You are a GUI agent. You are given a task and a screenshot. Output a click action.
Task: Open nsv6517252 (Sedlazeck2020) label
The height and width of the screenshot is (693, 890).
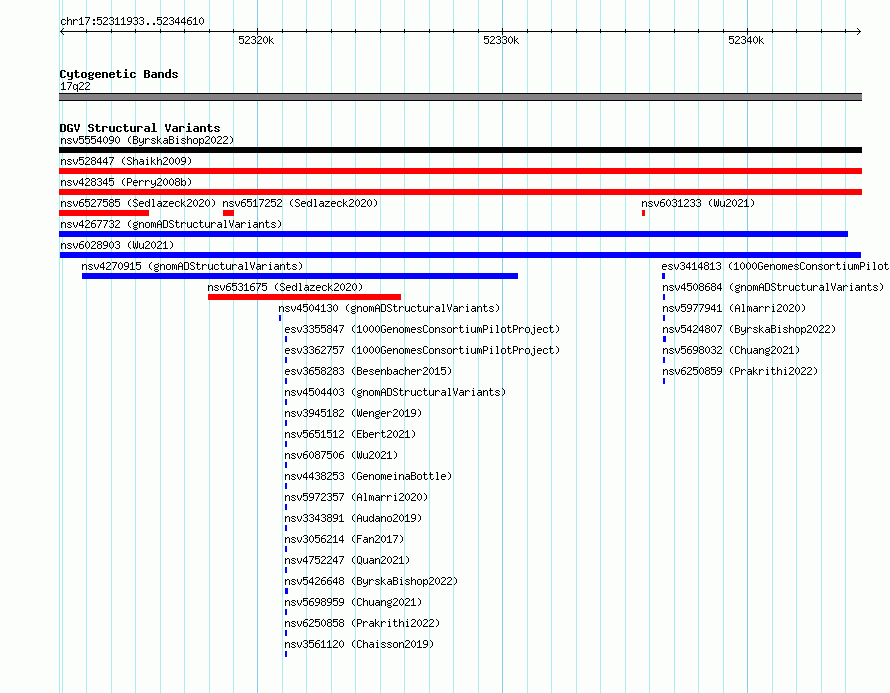300,203
